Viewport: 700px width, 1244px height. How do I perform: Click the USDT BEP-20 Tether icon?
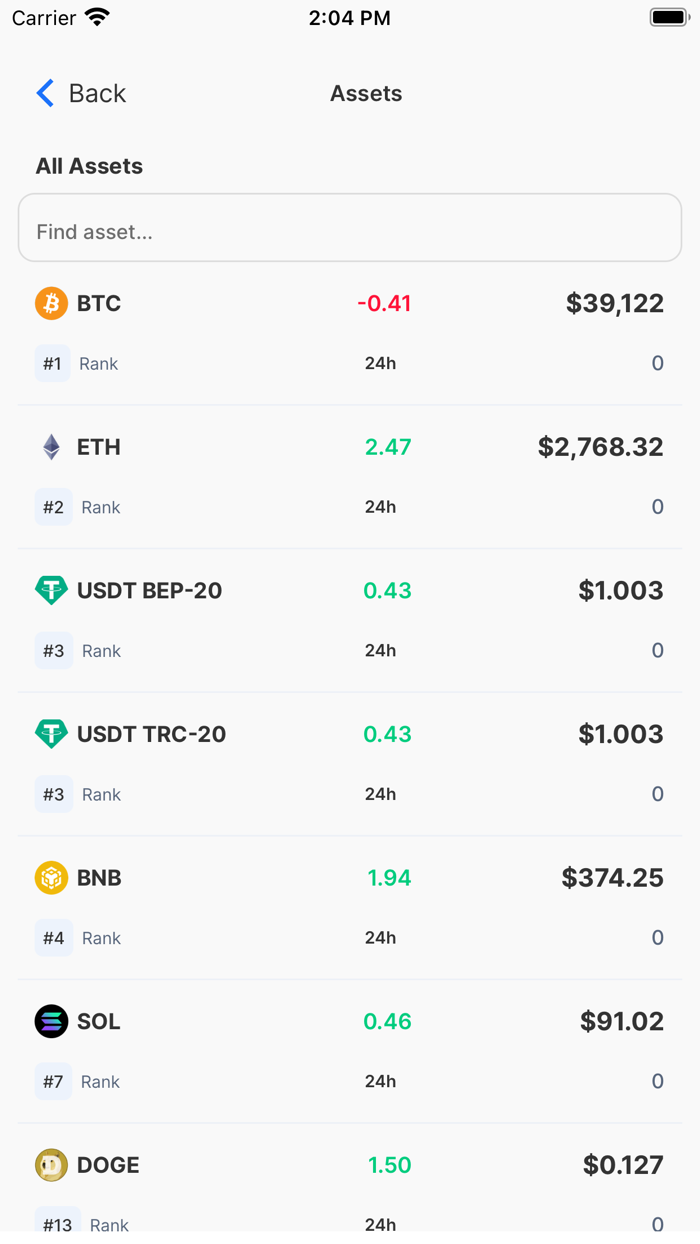point(50,590)
